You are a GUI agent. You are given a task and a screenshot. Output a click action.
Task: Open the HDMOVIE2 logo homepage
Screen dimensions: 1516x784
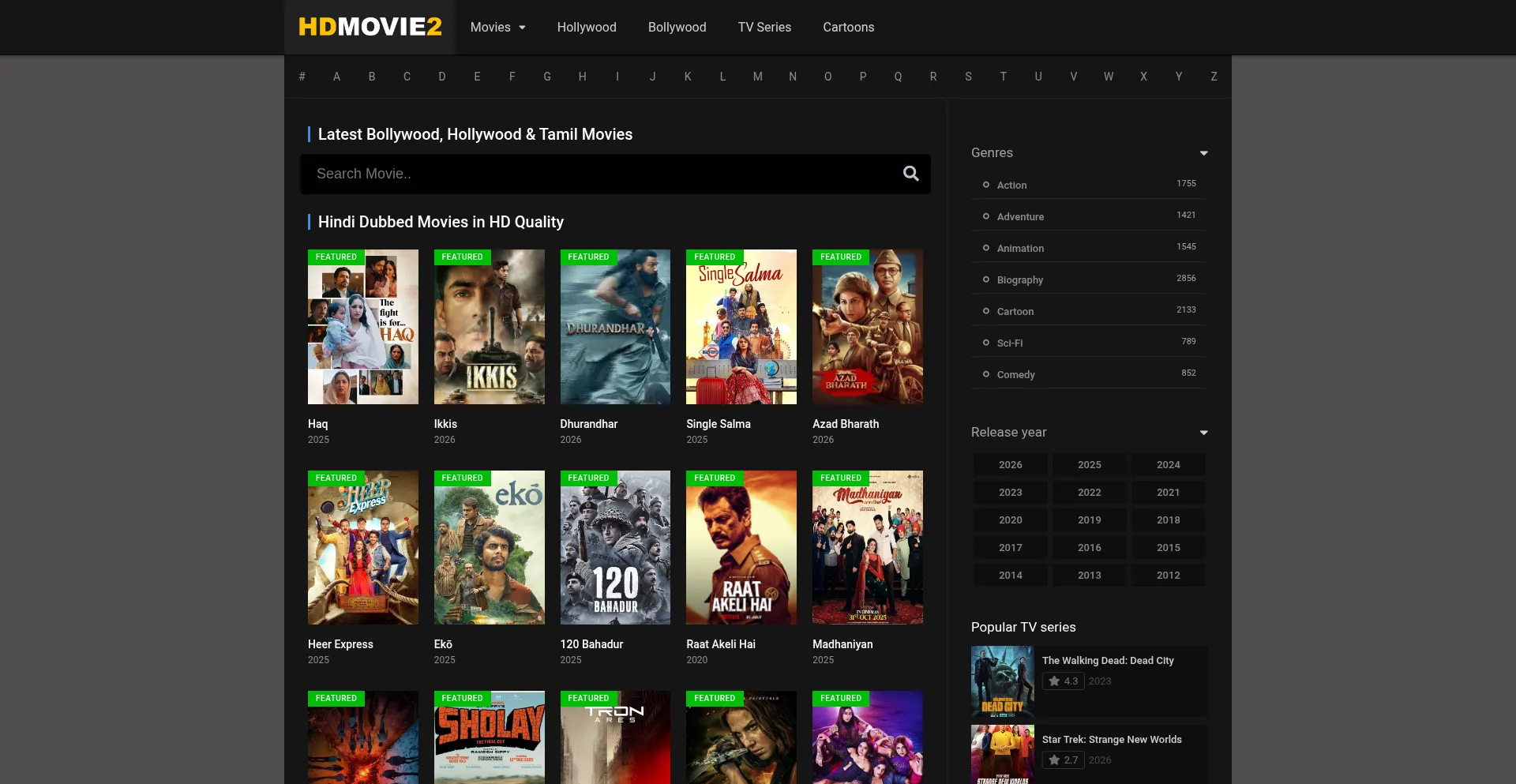(370, 27)
